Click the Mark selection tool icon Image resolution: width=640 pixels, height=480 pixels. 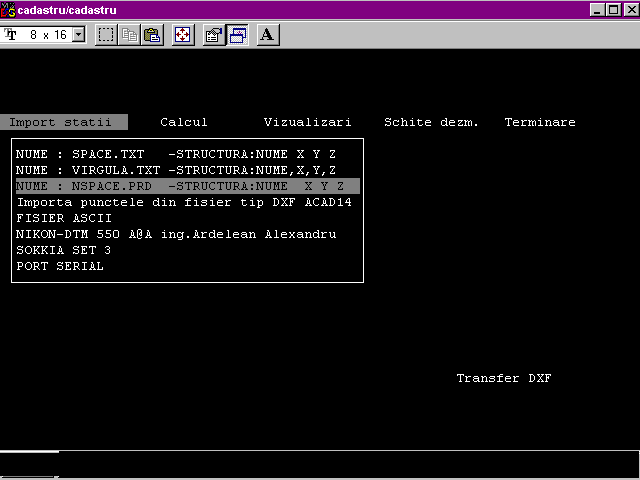coord(107,35)
